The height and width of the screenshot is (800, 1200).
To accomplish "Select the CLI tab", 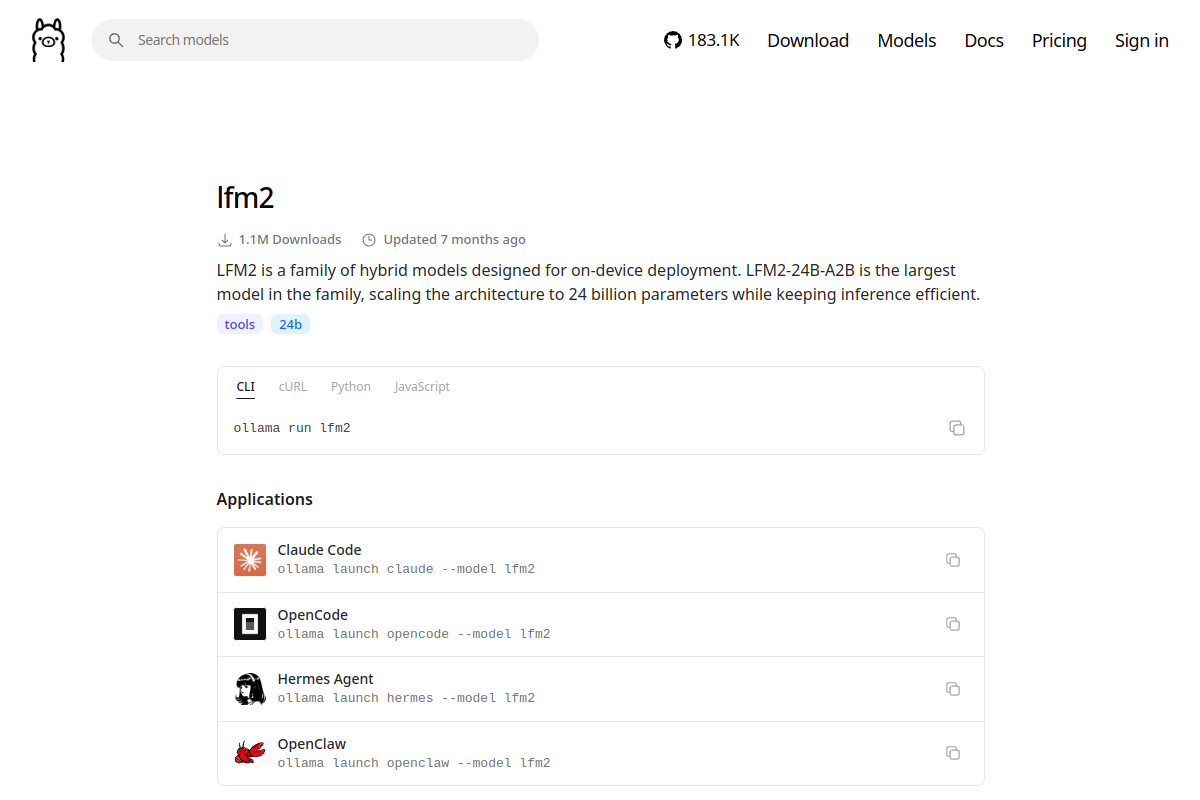I will tap(246, 387).
